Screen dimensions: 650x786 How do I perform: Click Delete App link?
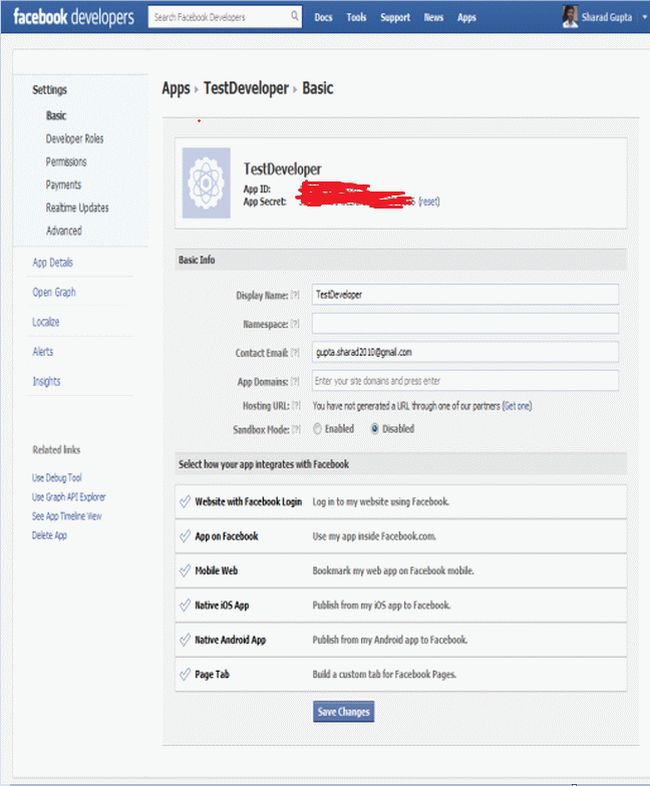point(49,535)
